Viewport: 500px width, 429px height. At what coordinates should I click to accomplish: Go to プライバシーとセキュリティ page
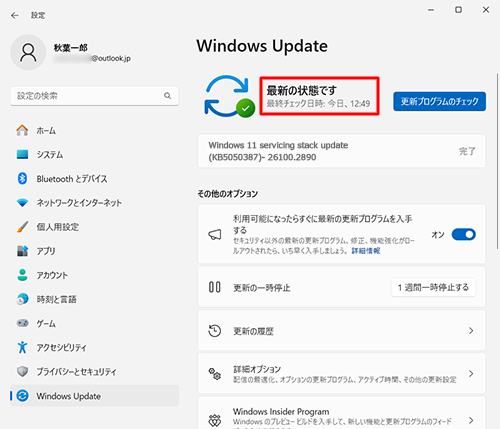coord(95,371)
